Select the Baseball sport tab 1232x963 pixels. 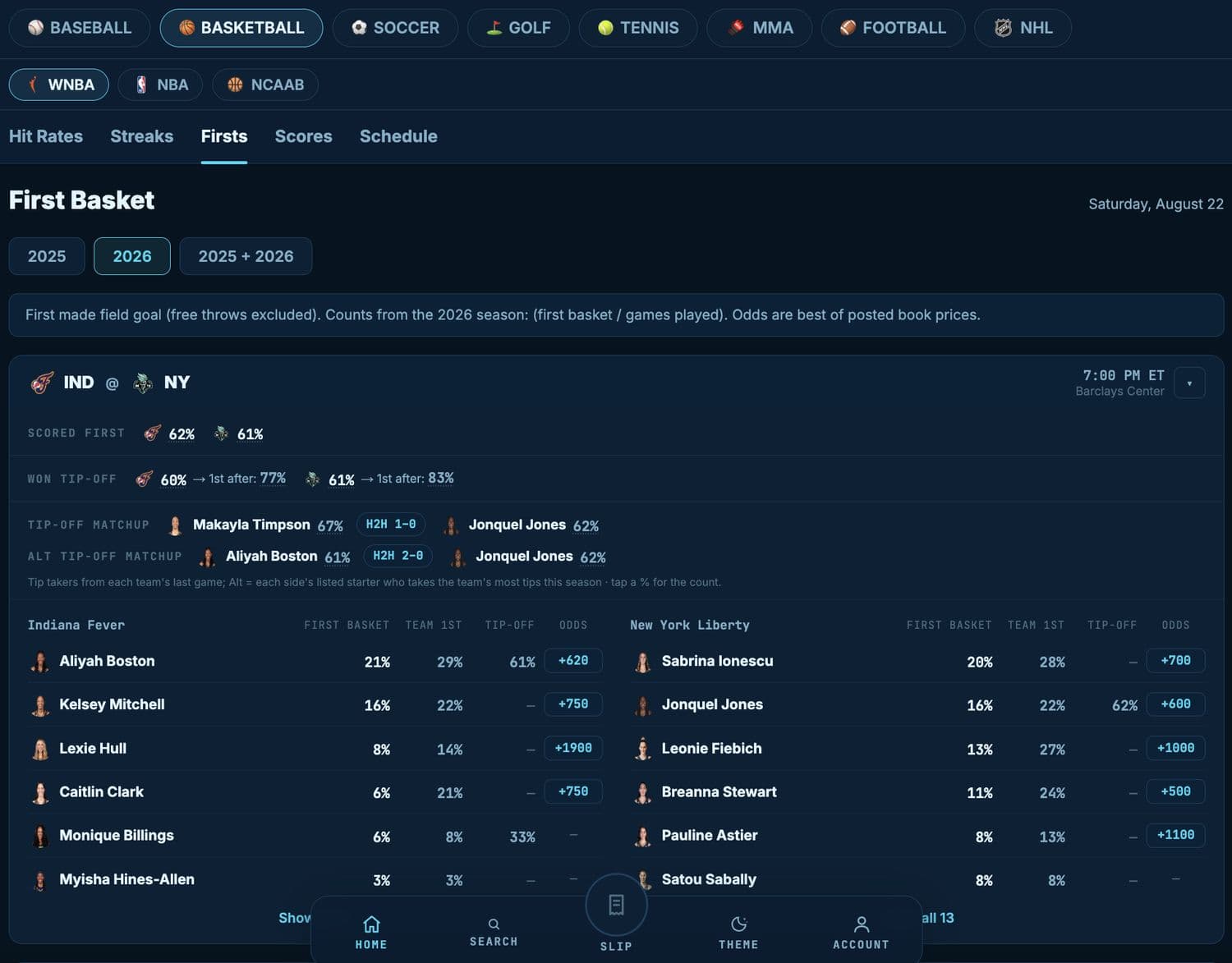click(80, 28)
